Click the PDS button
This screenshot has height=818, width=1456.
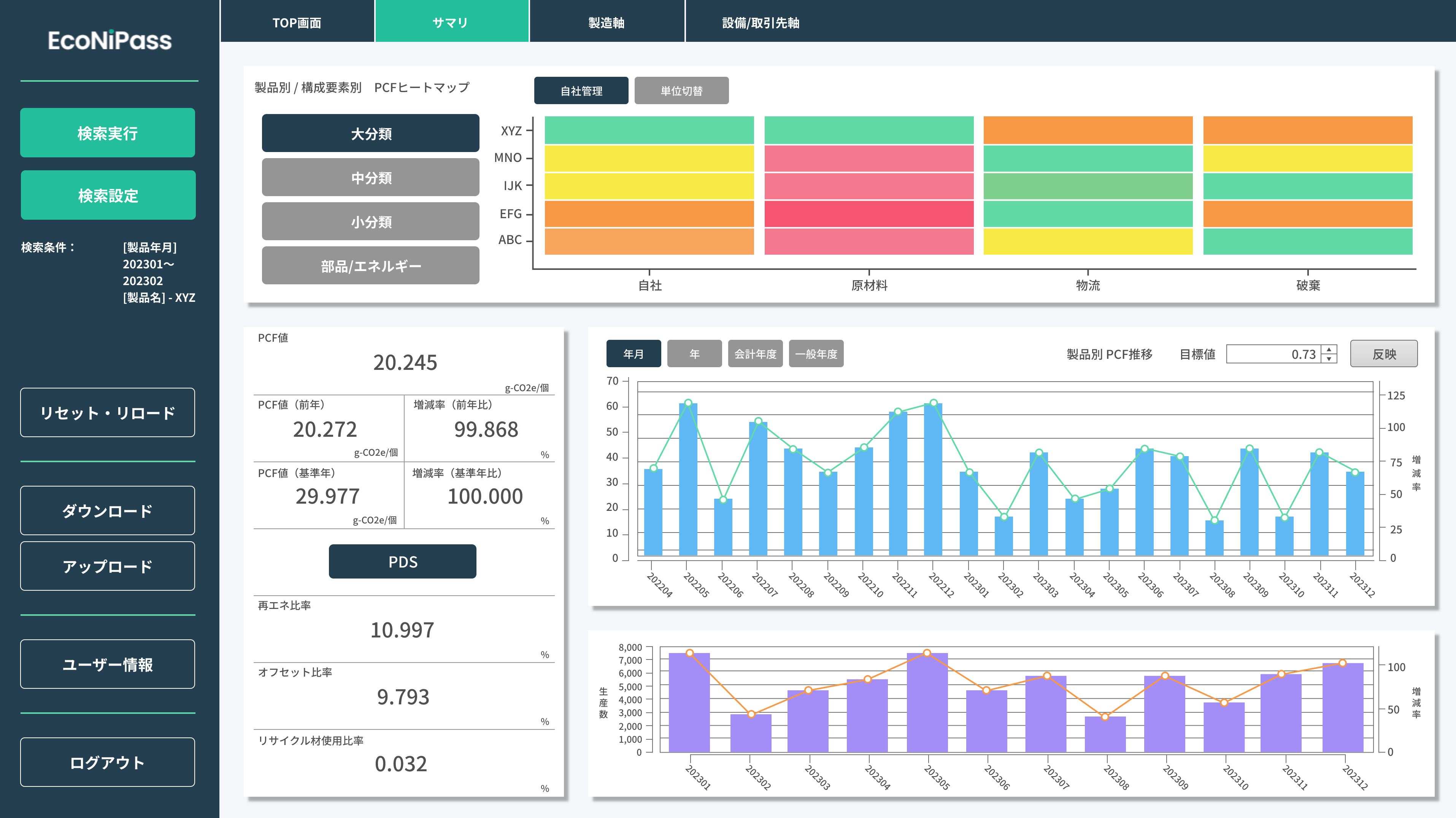point(402,561)
